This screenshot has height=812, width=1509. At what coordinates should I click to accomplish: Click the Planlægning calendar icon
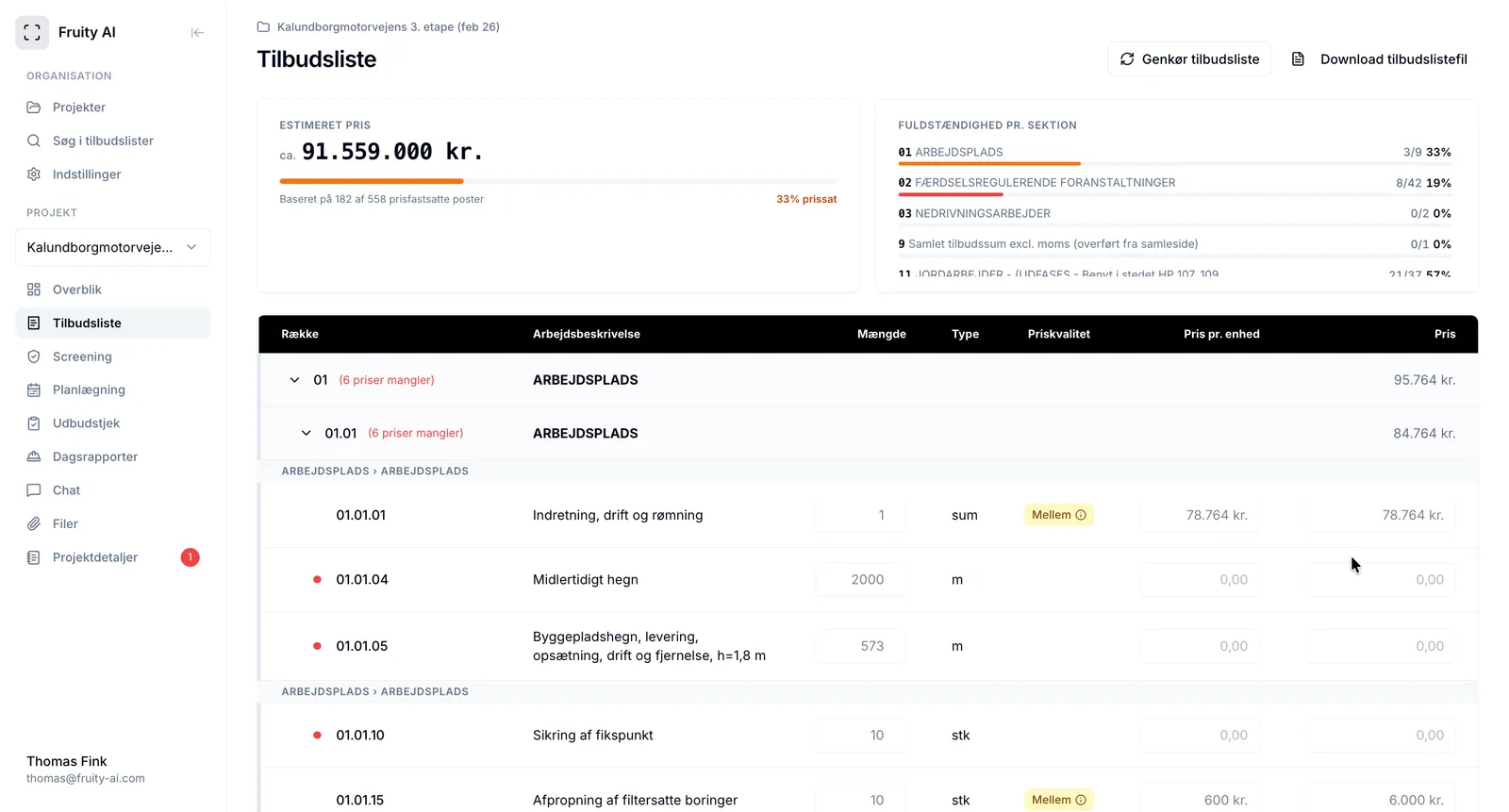coord(34,389)
